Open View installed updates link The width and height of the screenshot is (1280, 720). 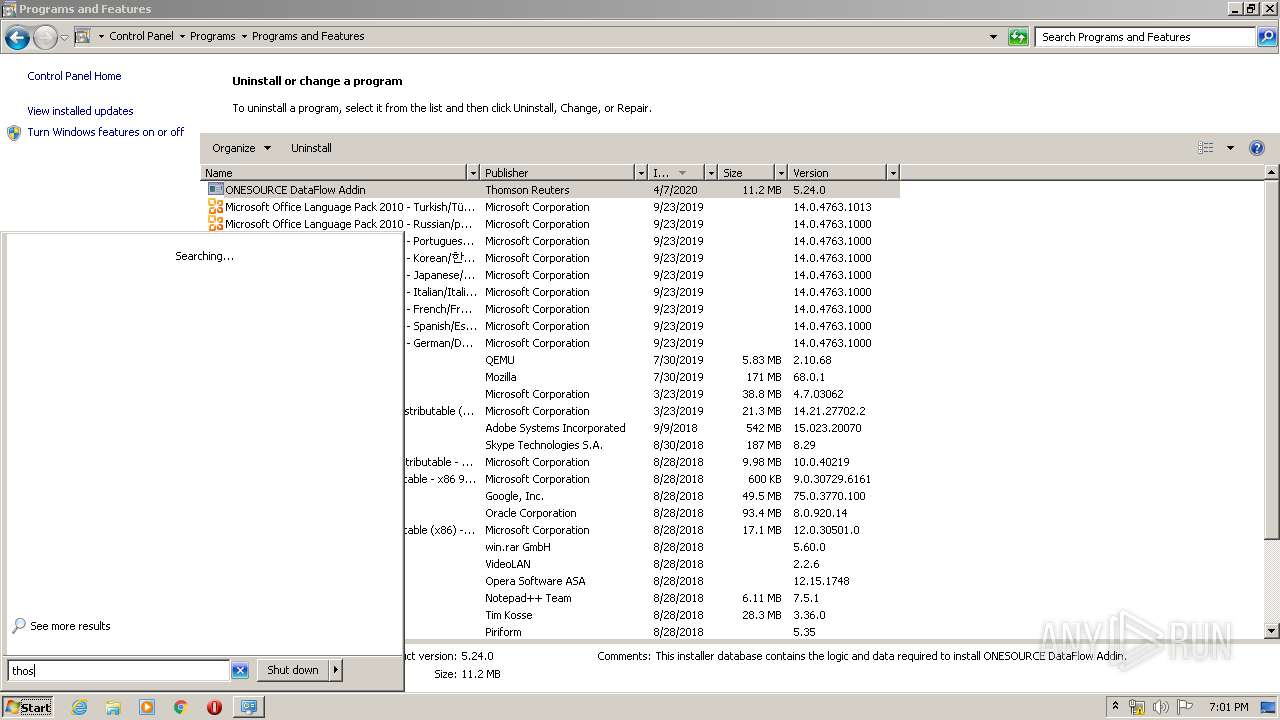(80, 111)
